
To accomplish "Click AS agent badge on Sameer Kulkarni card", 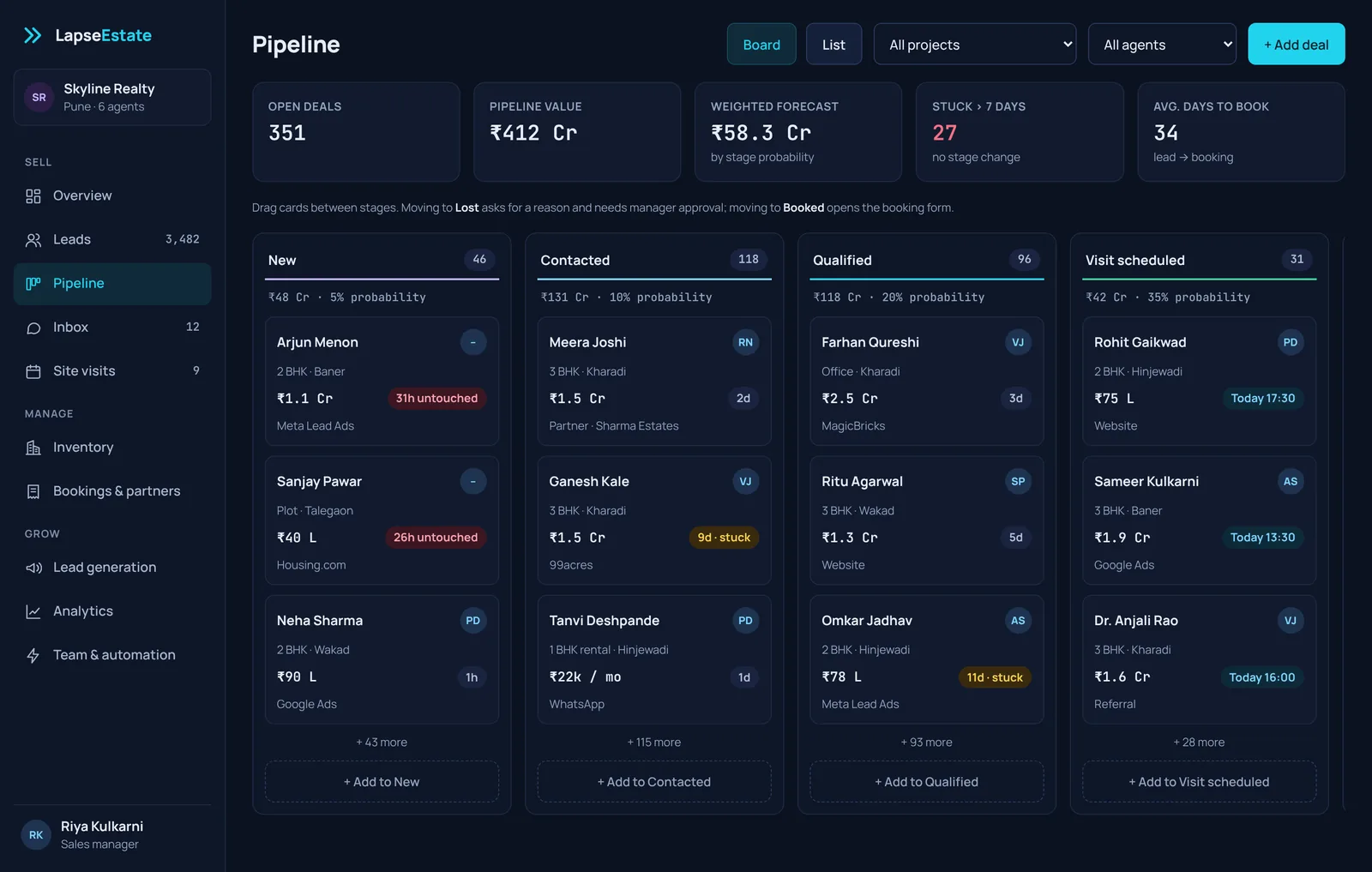I will pyautogui.click(x=1291, y=481).
